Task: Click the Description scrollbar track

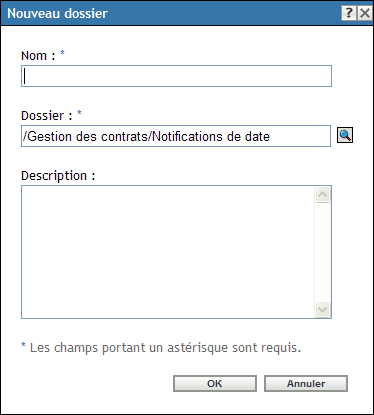Action: pyautogui.click(x=322, y=252)
